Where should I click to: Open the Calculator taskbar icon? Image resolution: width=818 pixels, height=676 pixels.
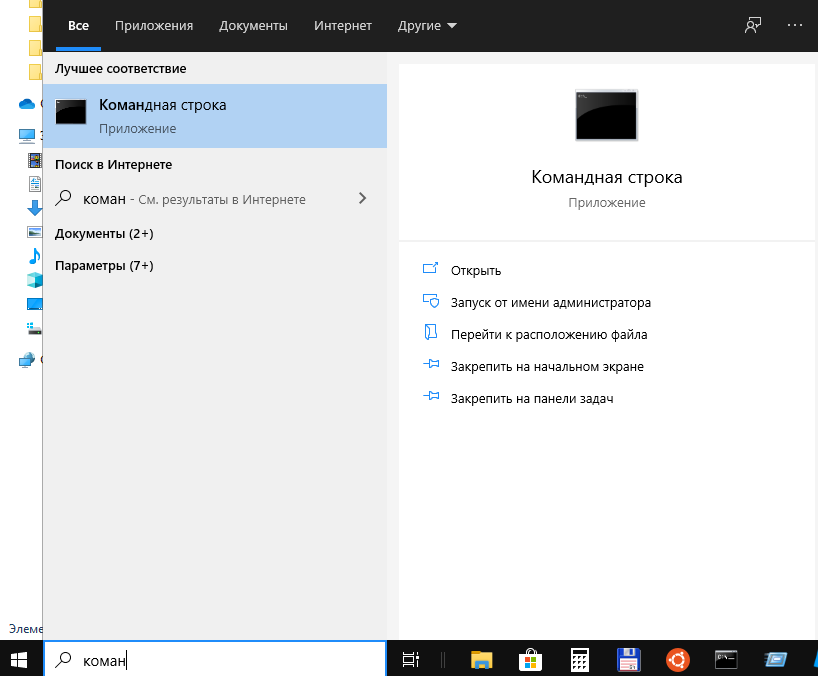pos(579,659)
